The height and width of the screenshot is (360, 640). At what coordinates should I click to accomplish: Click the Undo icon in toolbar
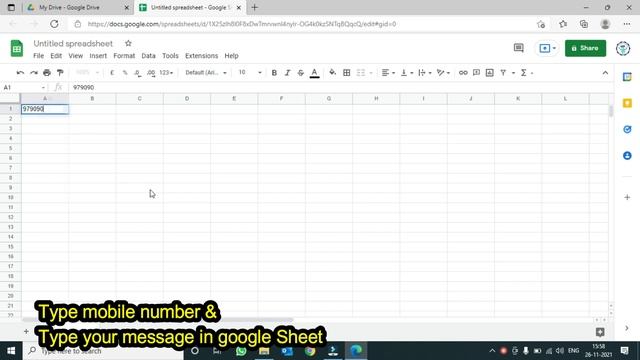20,73
